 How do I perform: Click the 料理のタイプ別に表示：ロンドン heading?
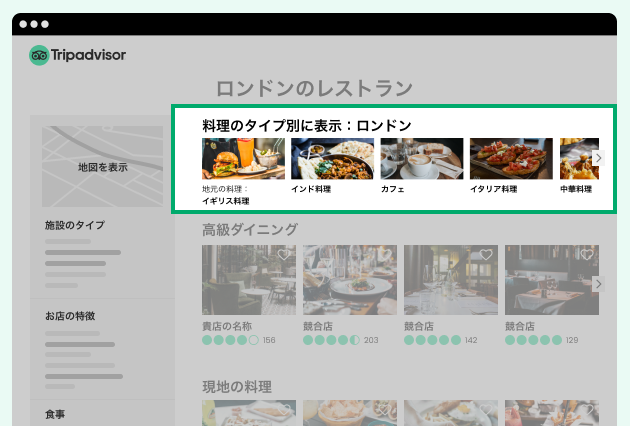[x=307, y=126]
